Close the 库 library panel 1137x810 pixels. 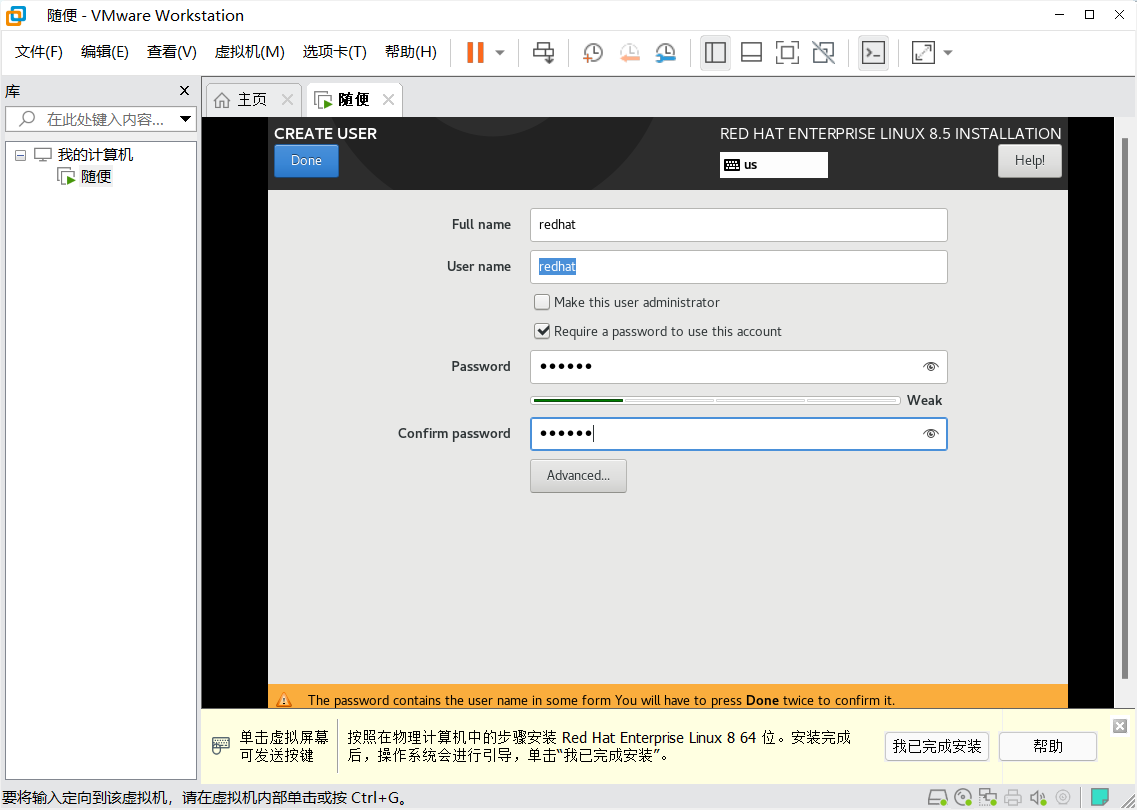click(184, 91)
